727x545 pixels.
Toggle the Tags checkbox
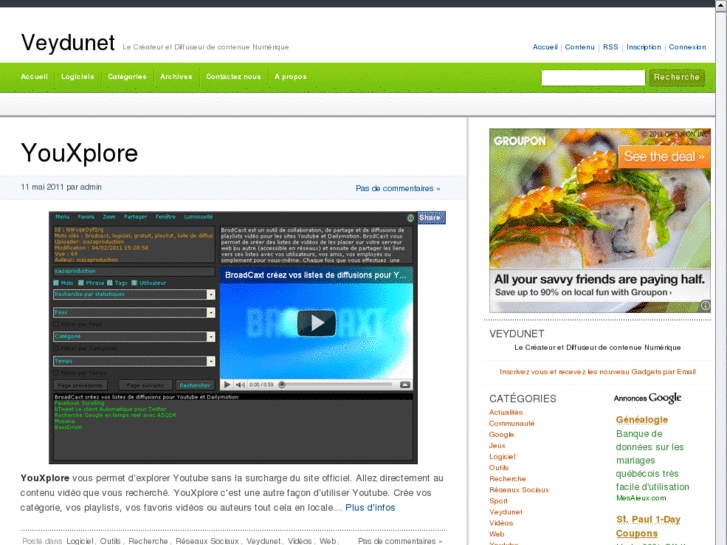click(110, 282)
